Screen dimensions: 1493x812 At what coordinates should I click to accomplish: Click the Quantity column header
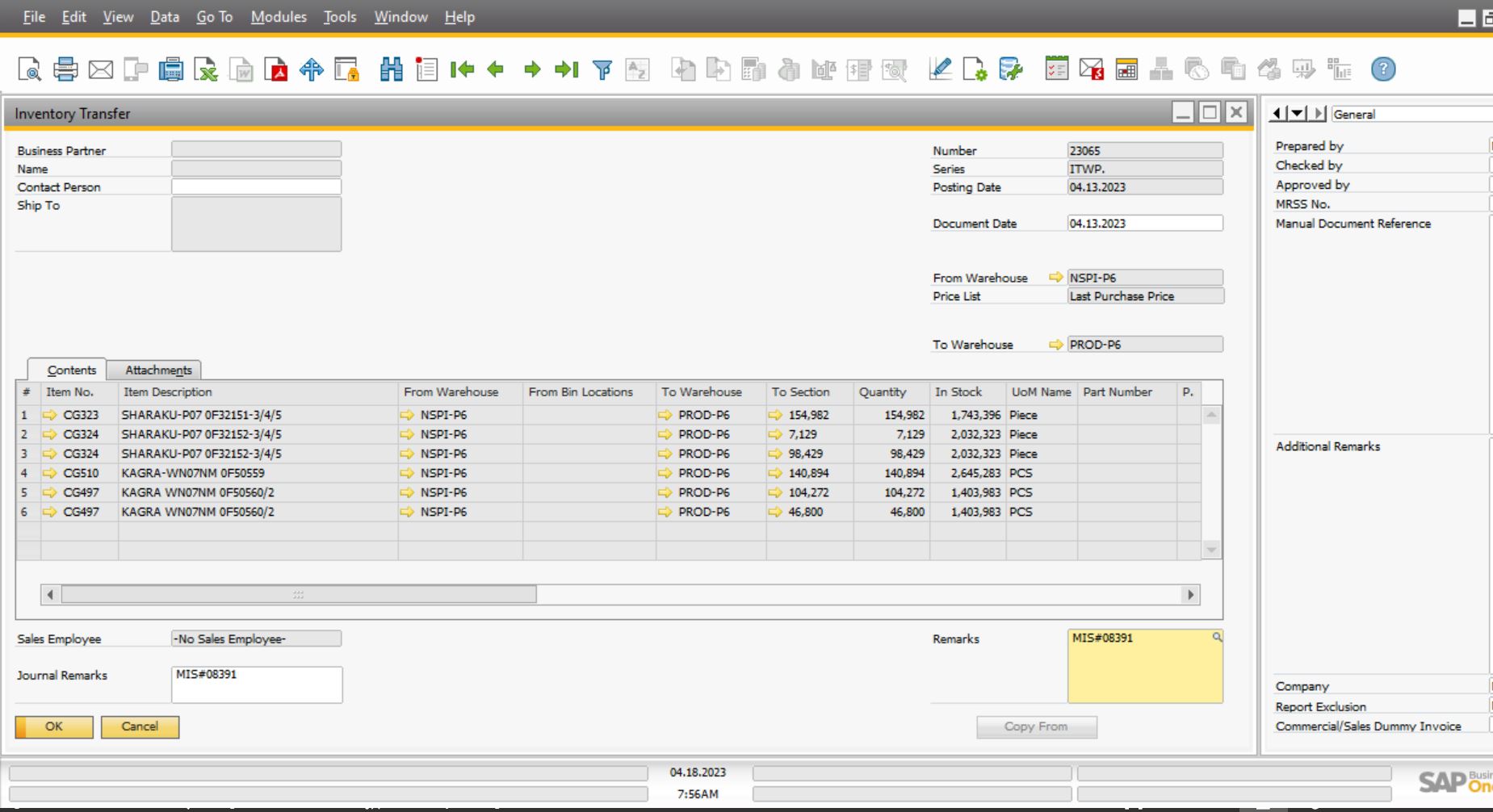(891, 391)
